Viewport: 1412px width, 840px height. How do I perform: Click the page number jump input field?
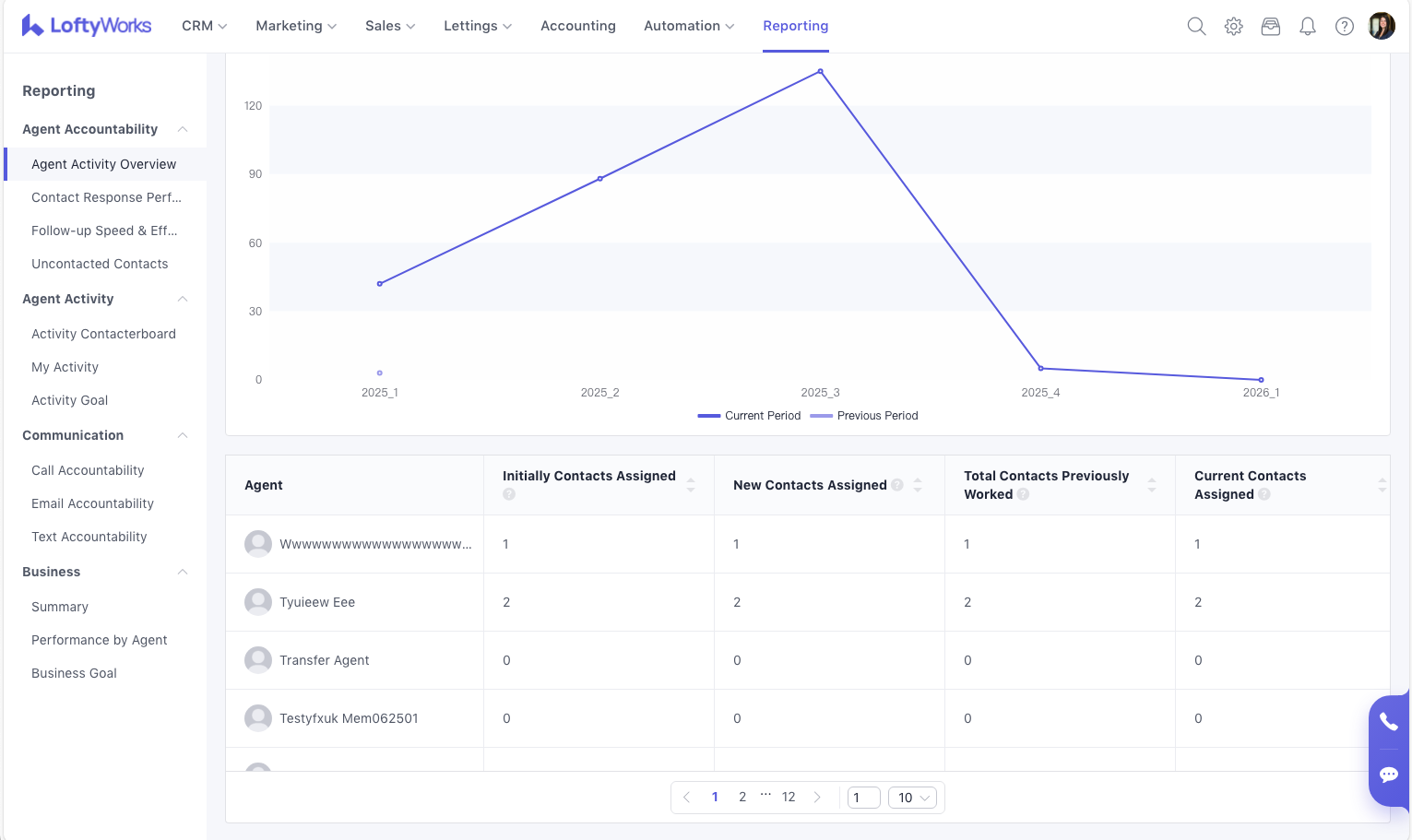coord(863,798)
